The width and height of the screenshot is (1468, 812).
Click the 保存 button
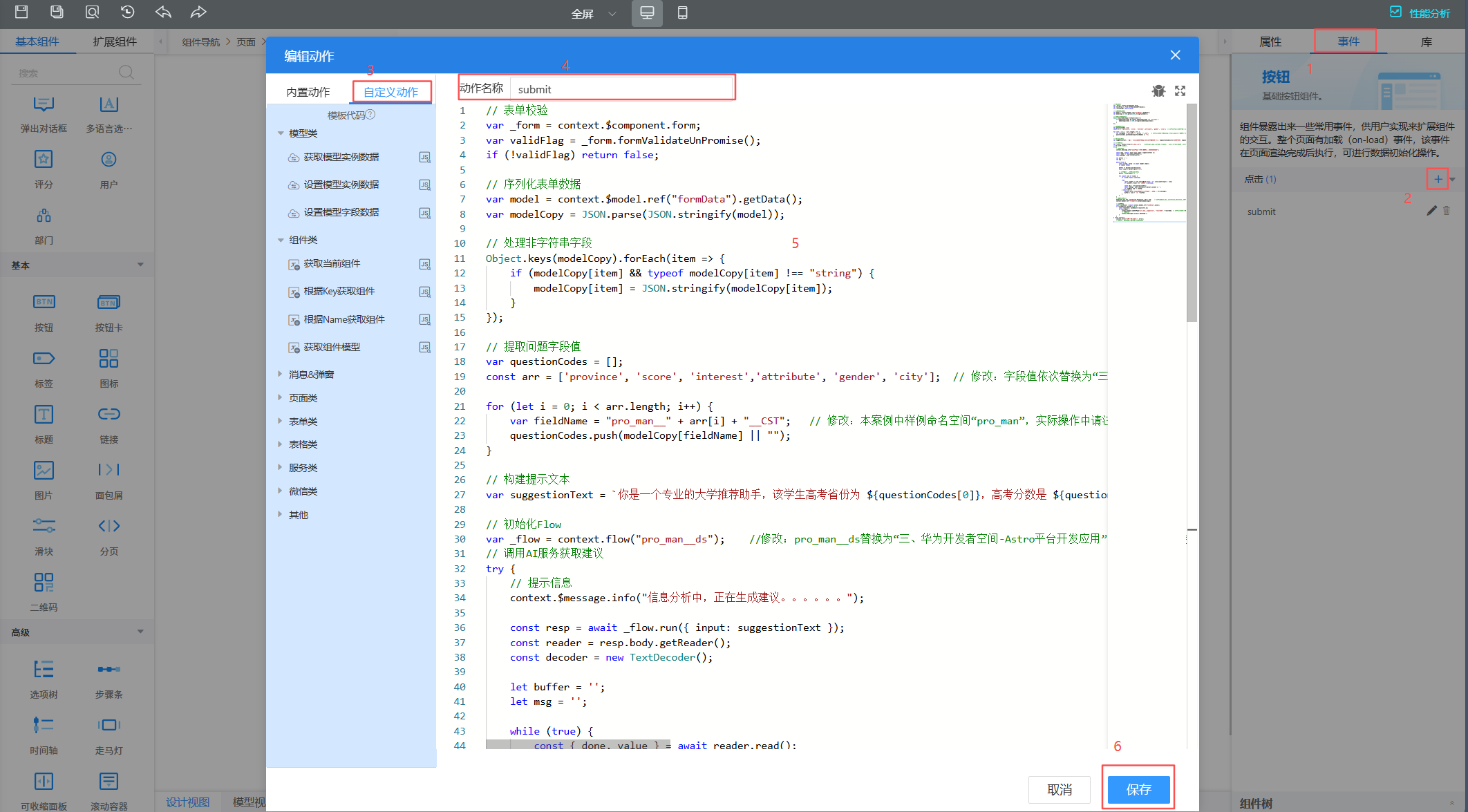[x=1138, y=789]
